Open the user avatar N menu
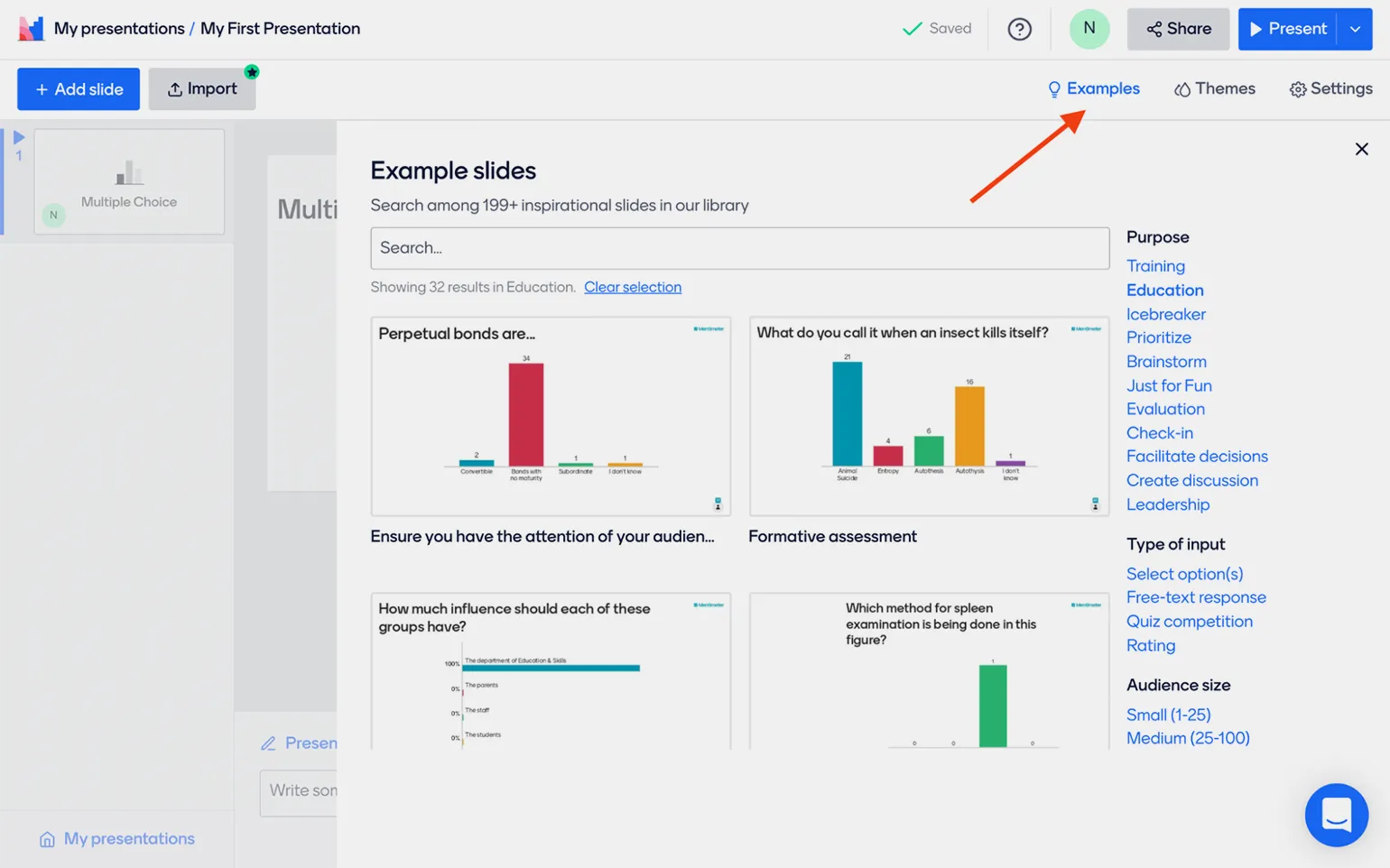1390x868 pixels. coord(1089,29)
